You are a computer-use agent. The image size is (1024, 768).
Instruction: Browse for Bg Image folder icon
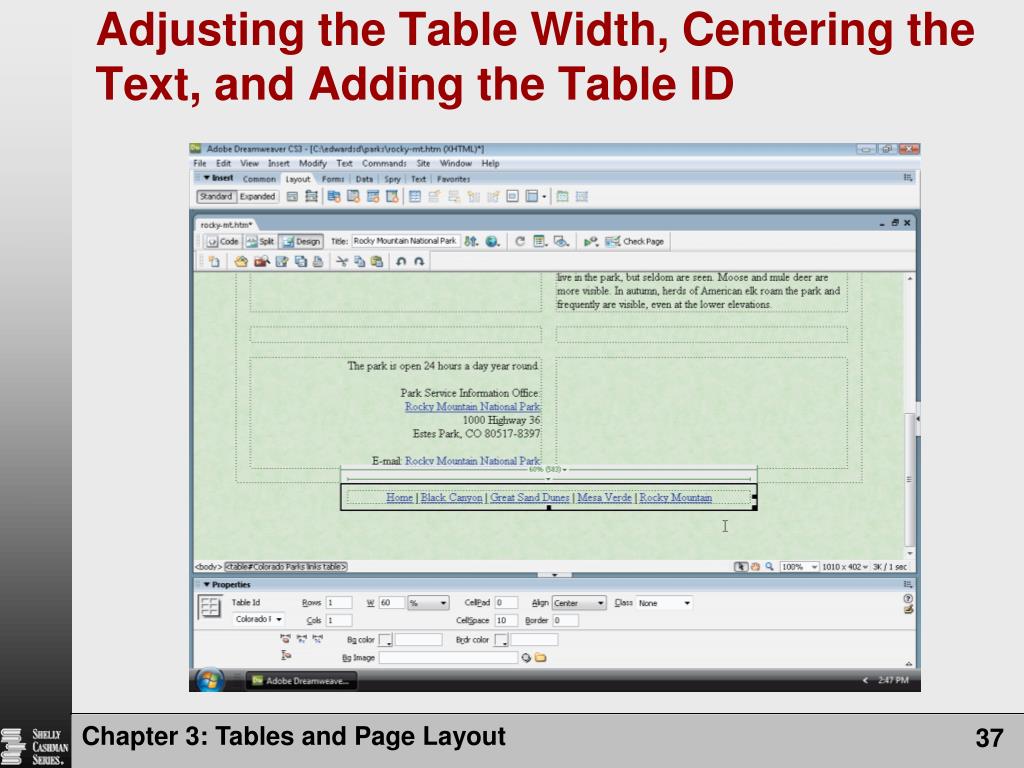tap(541, 658)
